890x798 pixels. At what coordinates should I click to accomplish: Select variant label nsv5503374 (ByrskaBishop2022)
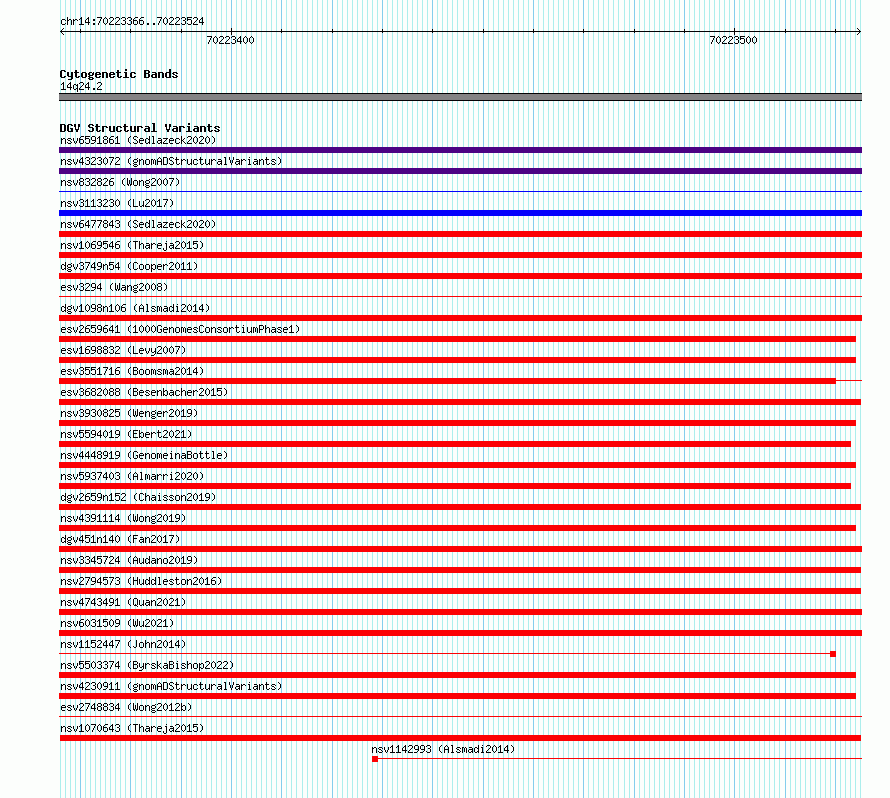(147, 665)
